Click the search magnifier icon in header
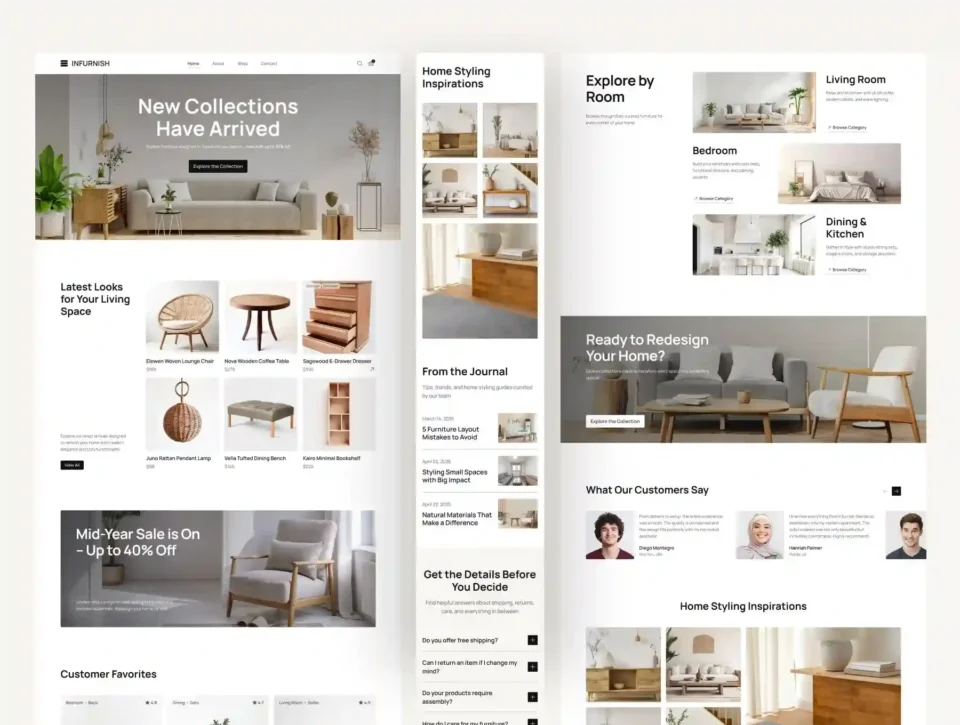 360,63
